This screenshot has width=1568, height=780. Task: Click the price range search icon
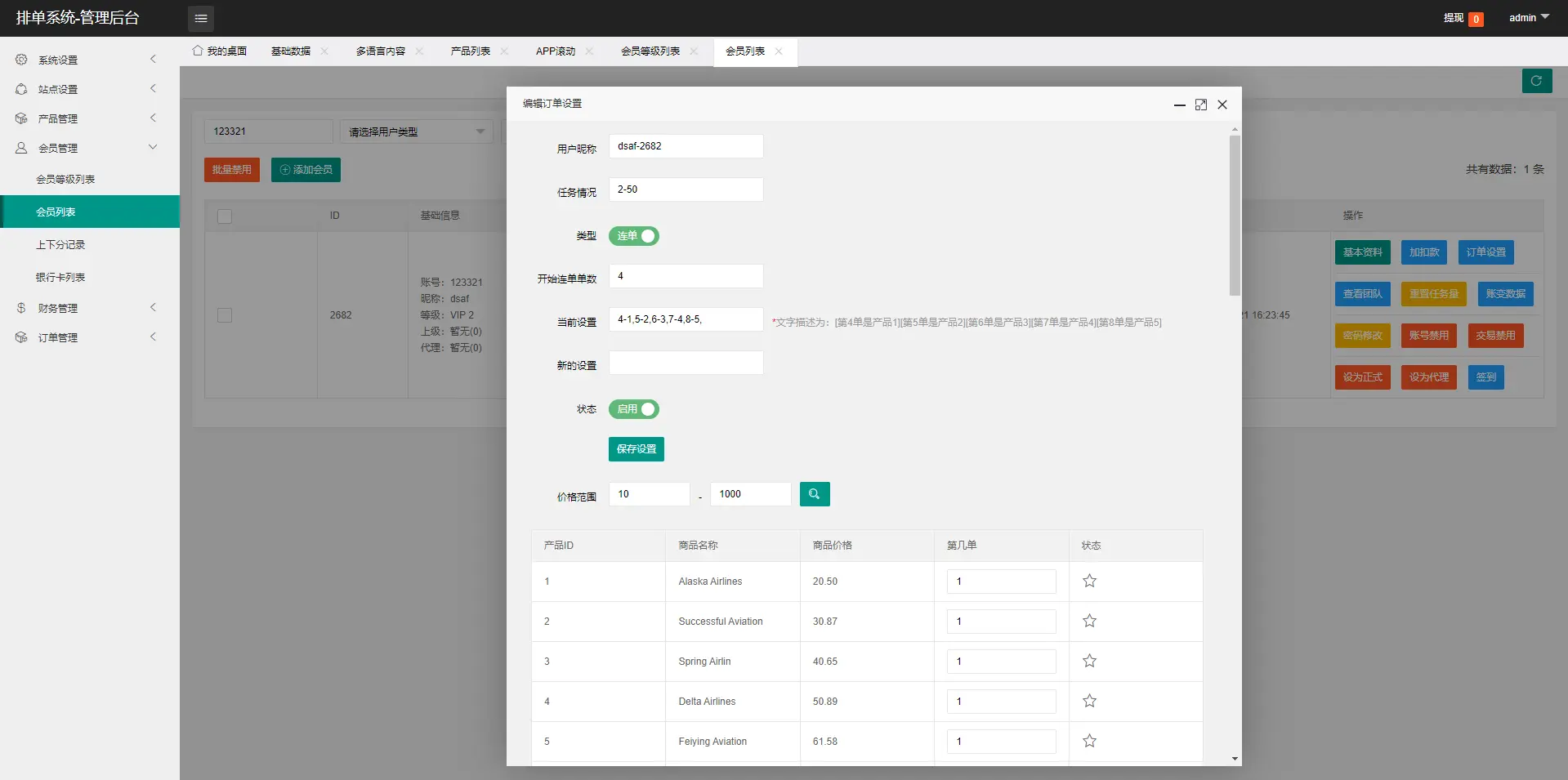click(x=814, y=494)
